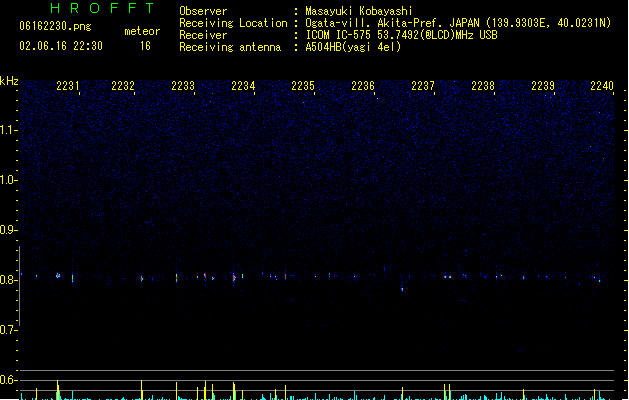The height and width of the screenshot is (400, 629).
Task: Click the 2240 time marker
Action: [x=602, y=86]
